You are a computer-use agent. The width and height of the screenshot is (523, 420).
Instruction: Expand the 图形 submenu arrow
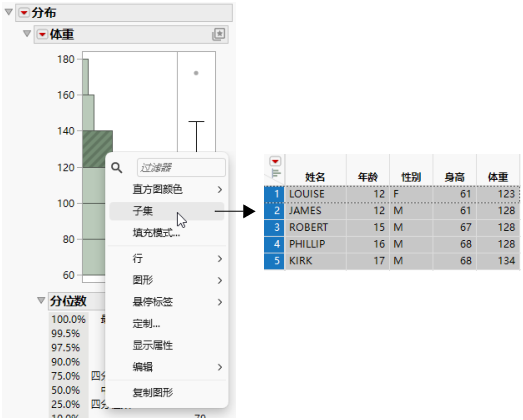pos(219,280)
